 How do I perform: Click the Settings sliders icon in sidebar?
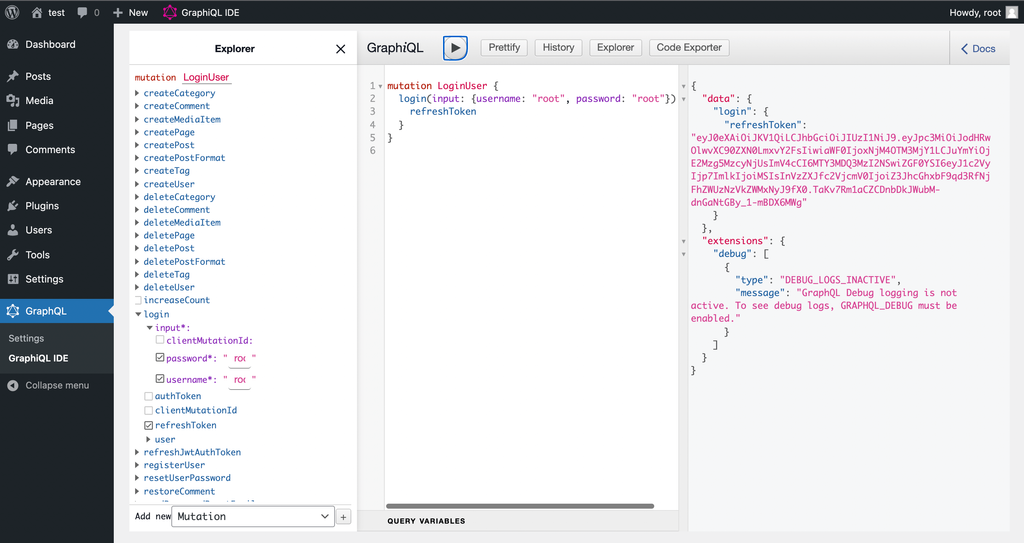pyautogui.click(x=12, y=279)
